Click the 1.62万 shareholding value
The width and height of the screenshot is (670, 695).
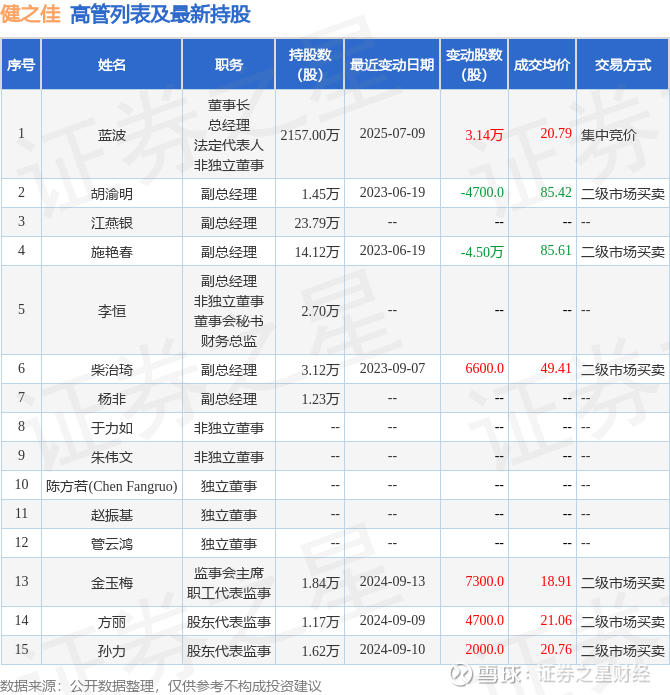(320, 651)
